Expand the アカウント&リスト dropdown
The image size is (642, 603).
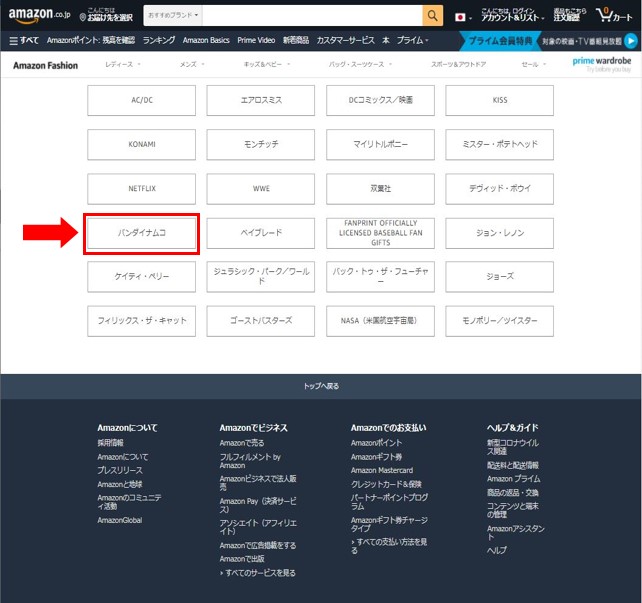click(513, 15)
